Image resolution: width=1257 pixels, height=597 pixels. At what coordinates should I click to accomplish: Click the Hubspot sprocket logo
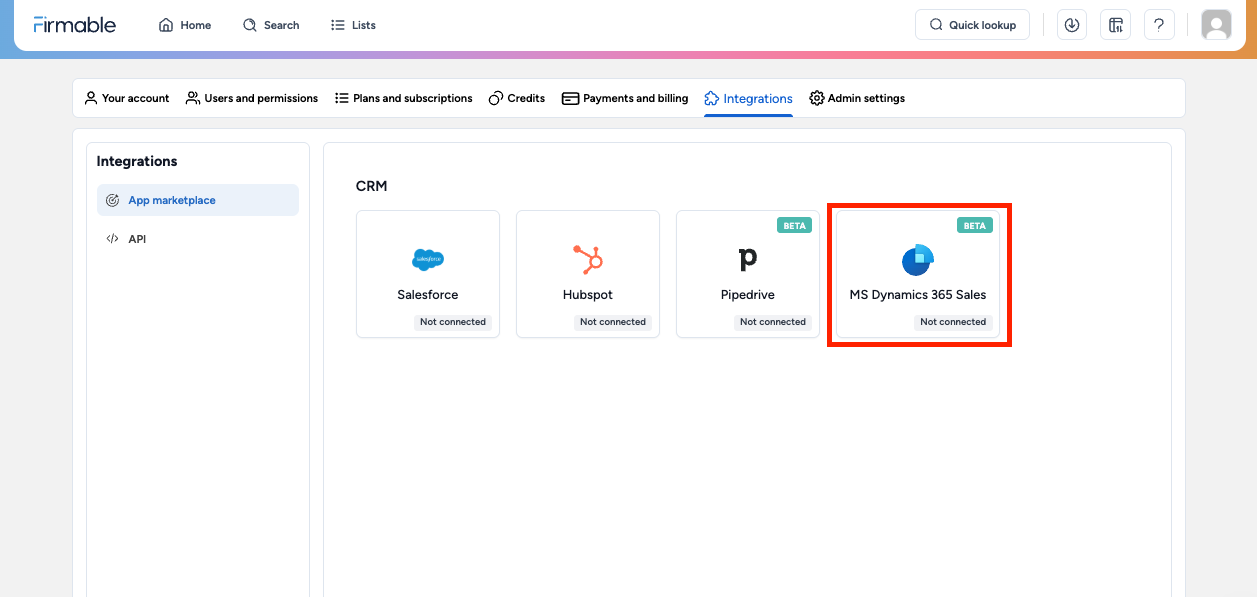point(588,260)
